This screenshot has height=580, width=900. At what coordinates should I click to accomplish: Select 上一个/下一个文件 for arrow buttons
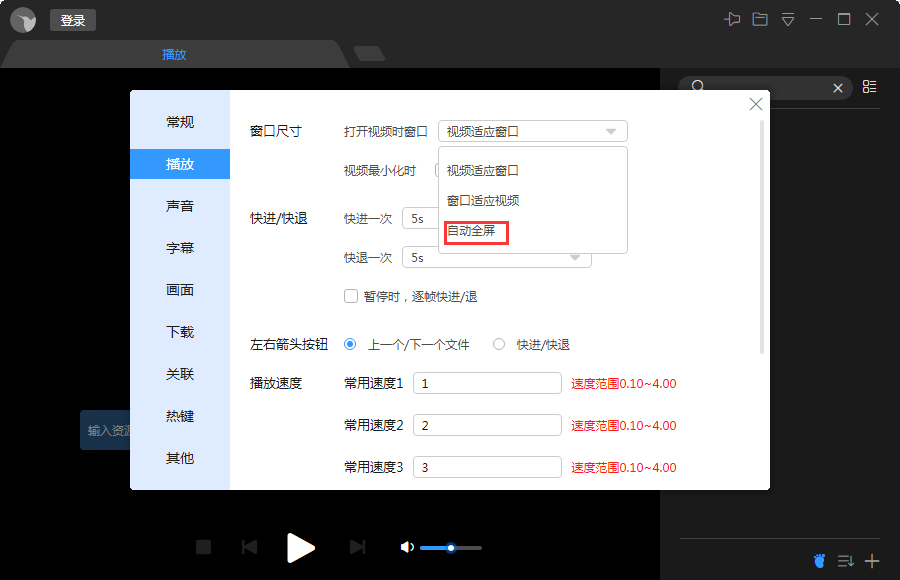coord(349,344)
